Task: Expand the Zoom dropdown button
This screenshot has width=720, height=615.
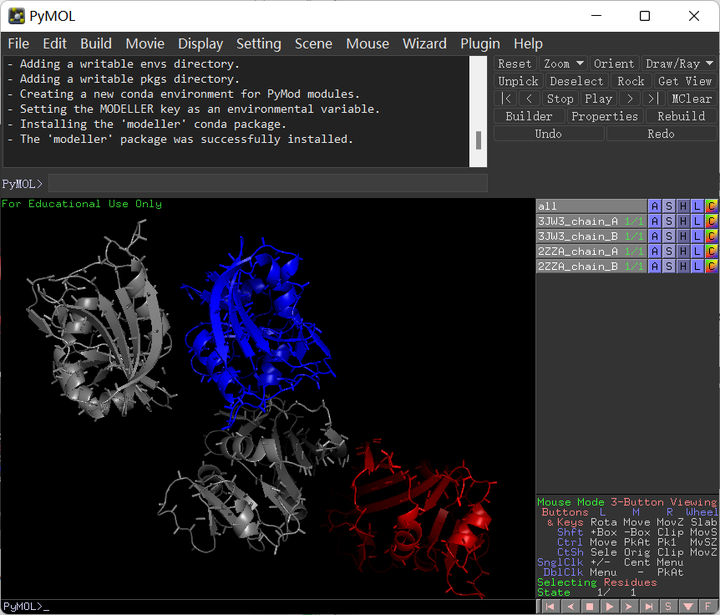Action: (562, 63)
